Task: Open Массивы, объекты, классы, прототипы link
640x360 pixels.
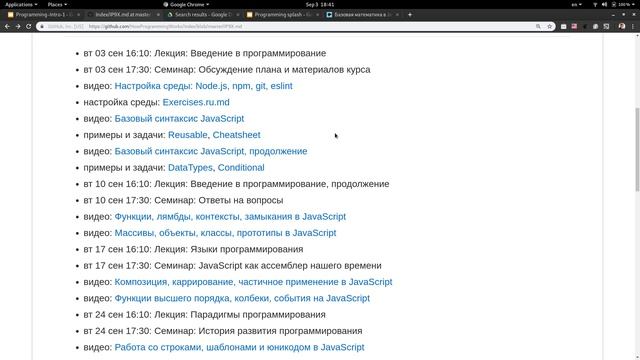Action: 225,233
